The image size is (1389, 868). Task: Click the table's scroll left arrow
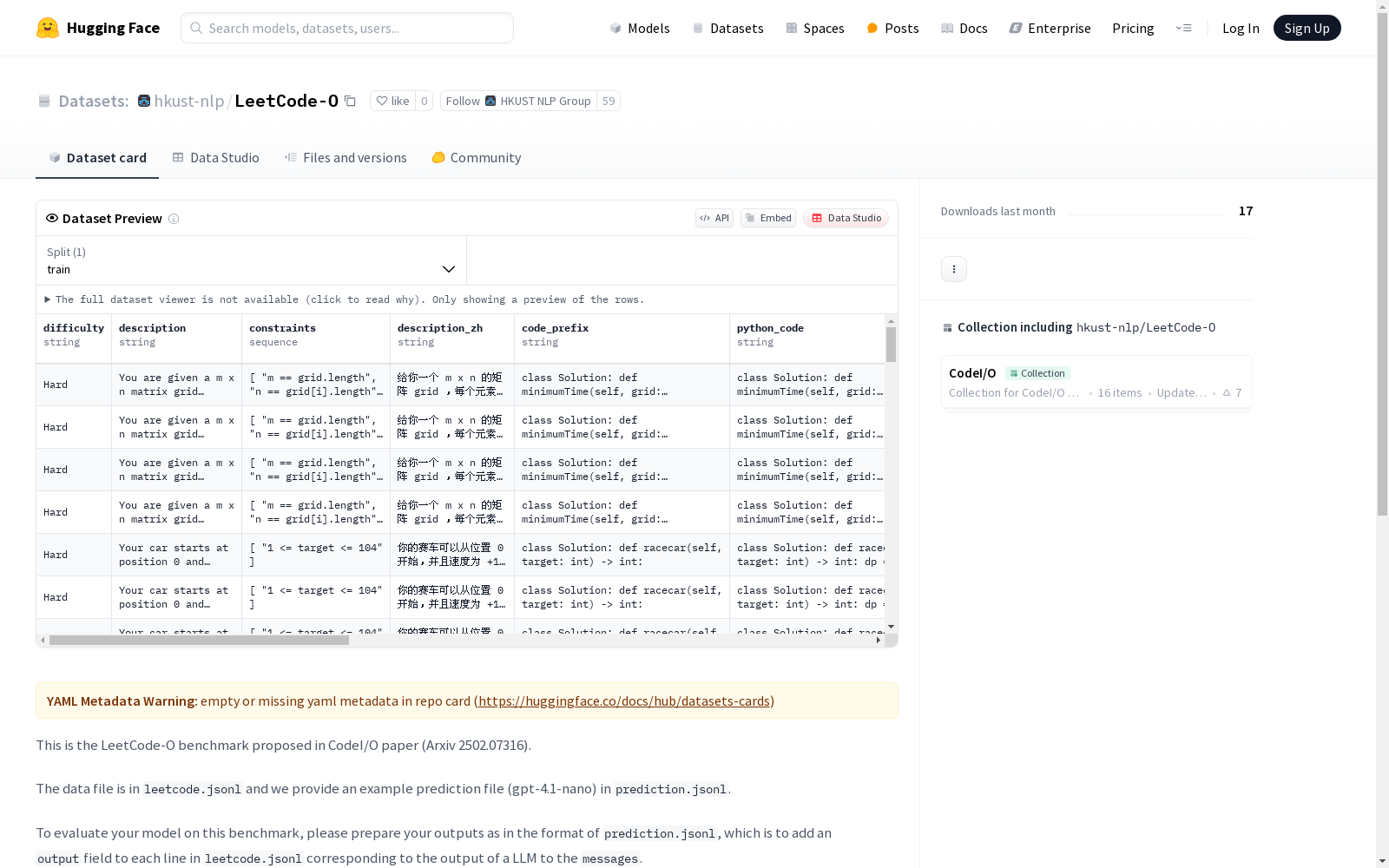43,641
